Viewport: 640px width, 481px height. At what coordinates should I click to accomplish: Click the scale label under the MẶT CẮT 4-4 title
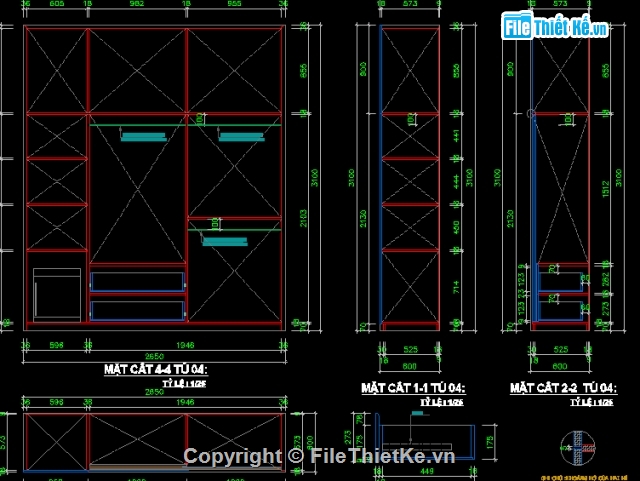(x=184, y=384)
